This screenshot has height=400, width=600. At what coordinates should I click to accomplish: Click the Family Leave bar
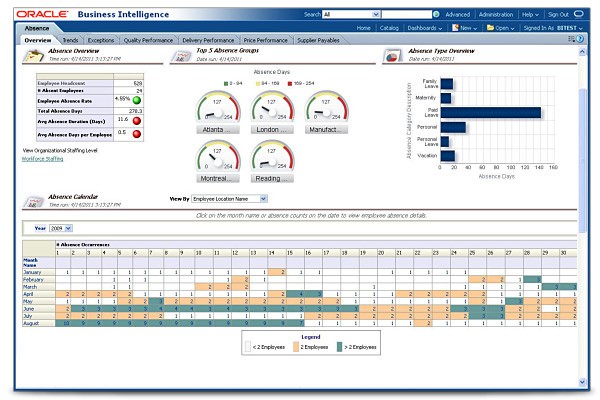tap(447, 84)
